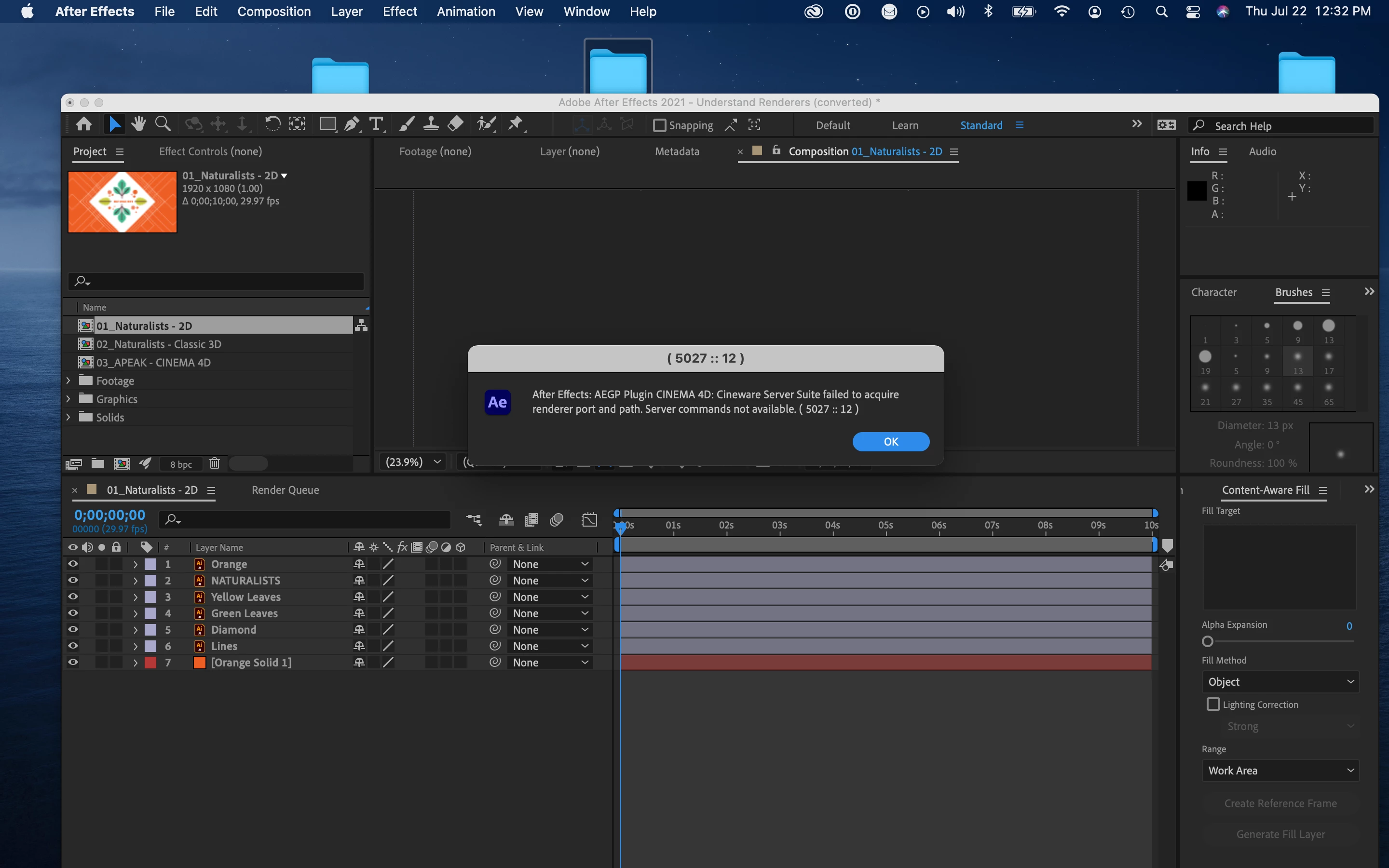Click OK in the error dialog

(x=890, y=441)
